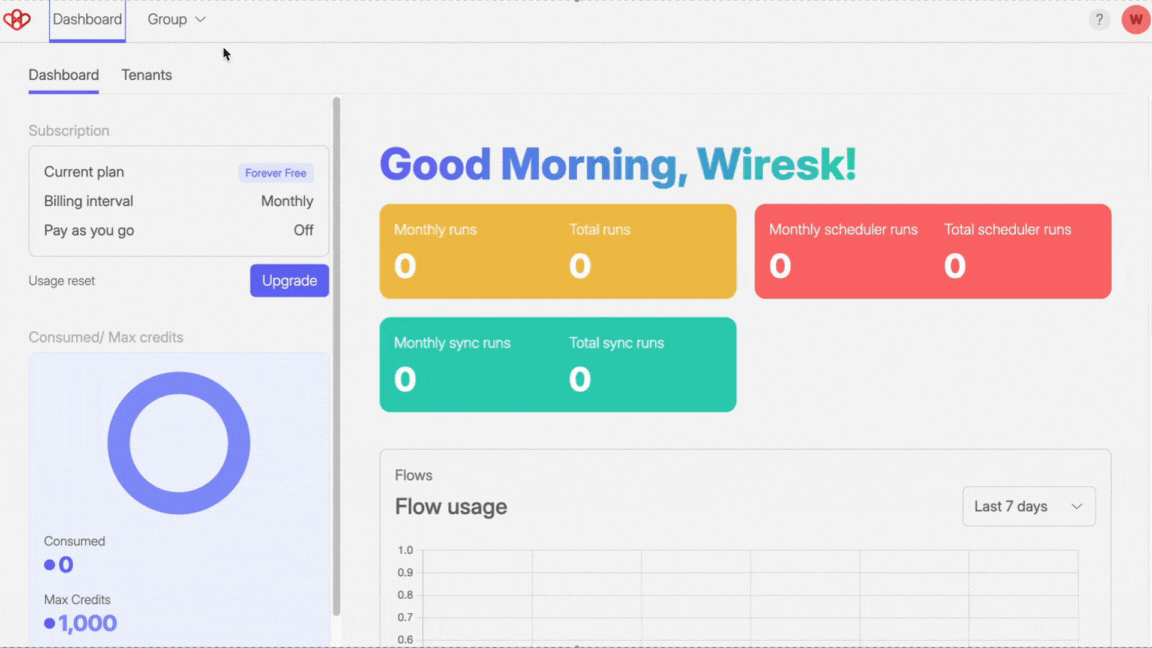Open the Last 7 days dropdown
This screenshot has height=648, width=1152.
click(1029, 506)
